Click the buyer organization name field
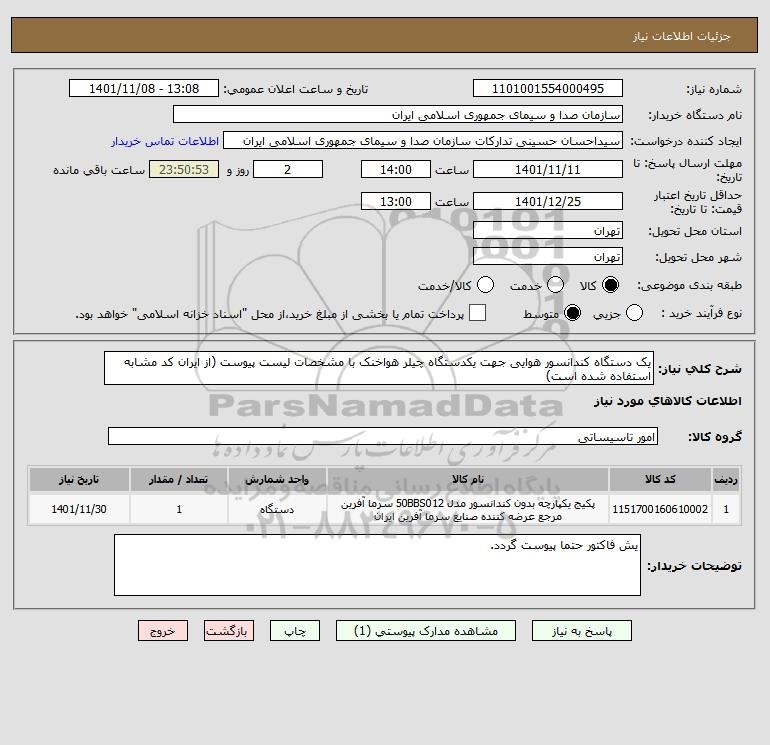770x745 pixels. [398, 115]
